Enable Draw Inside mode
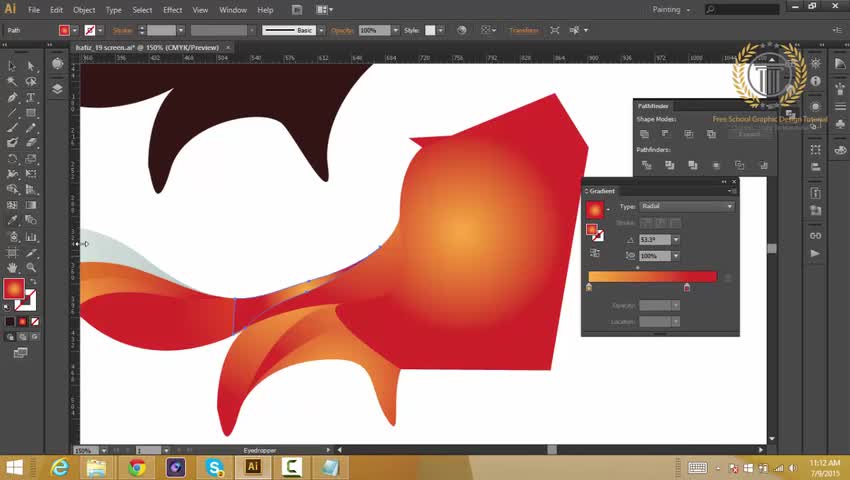 click(x=35, y=337)
